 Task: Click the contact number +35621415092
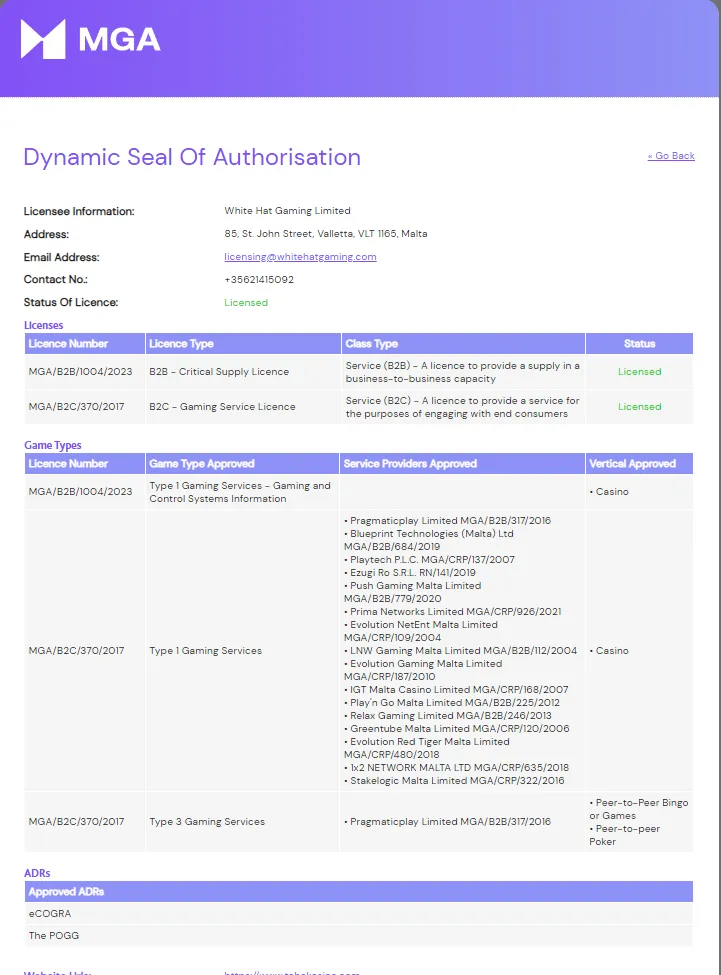259,280
